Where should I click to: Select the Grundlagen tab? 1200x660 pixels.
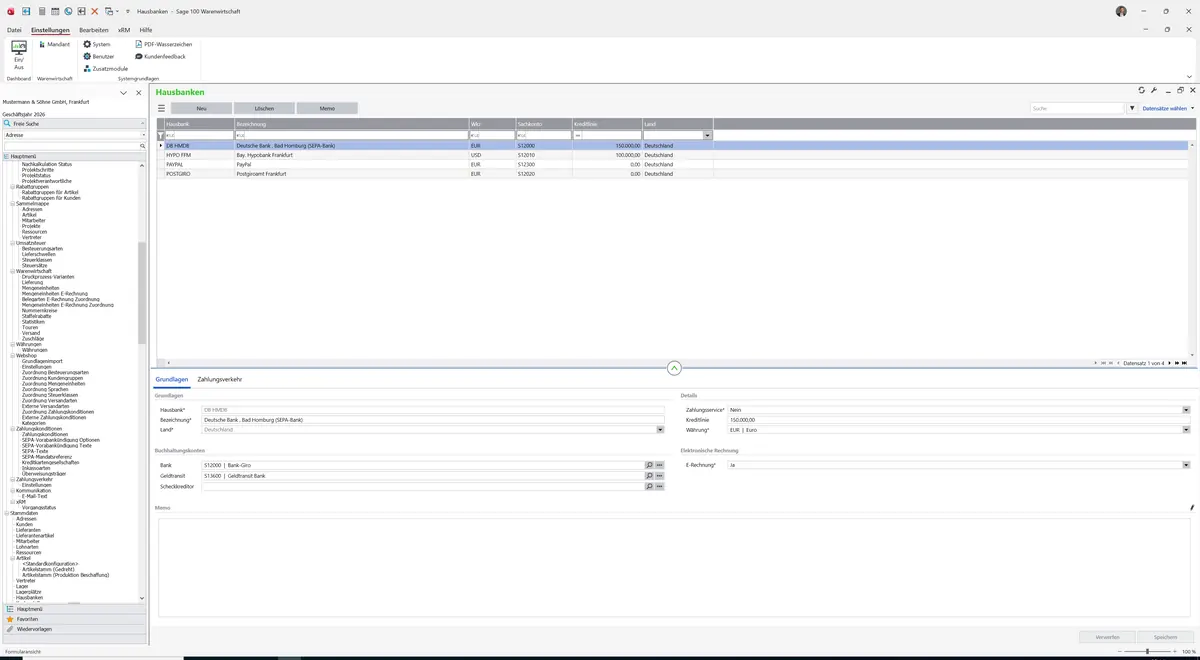coord(172,380)
